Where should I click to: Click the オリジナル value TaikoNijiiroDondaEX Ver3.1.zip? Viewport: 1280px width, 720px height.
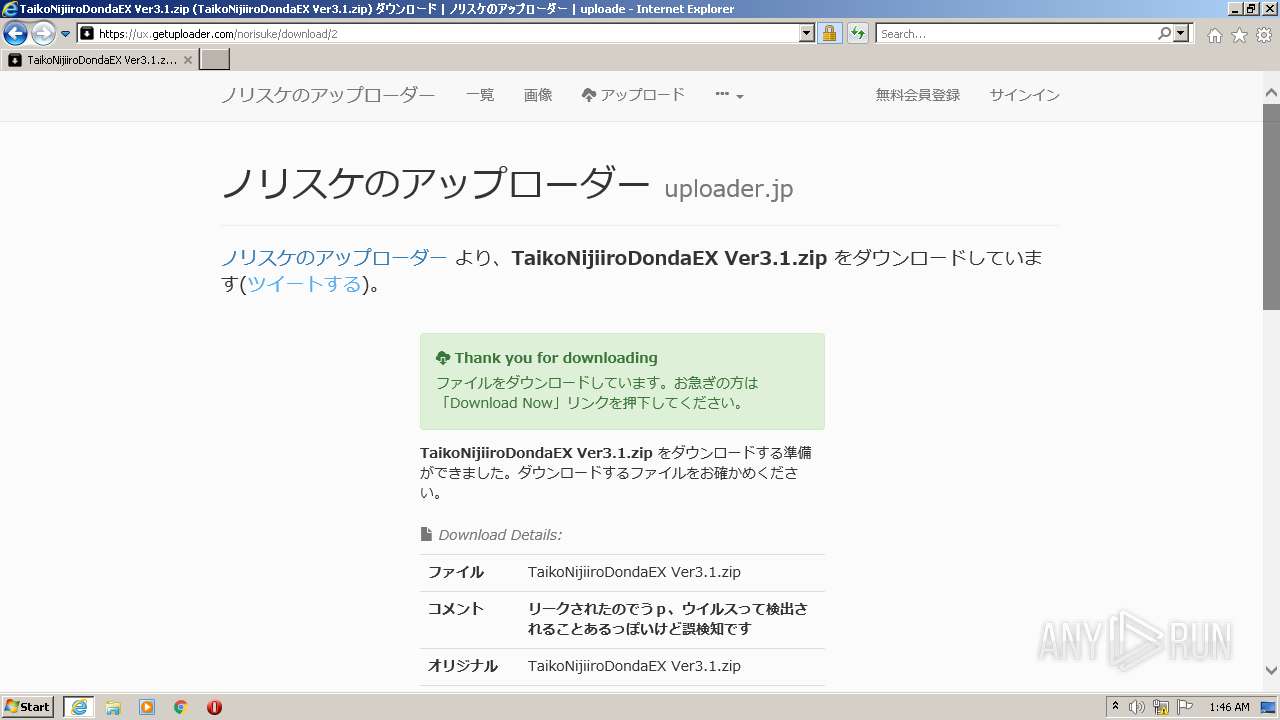pos(634,666)
